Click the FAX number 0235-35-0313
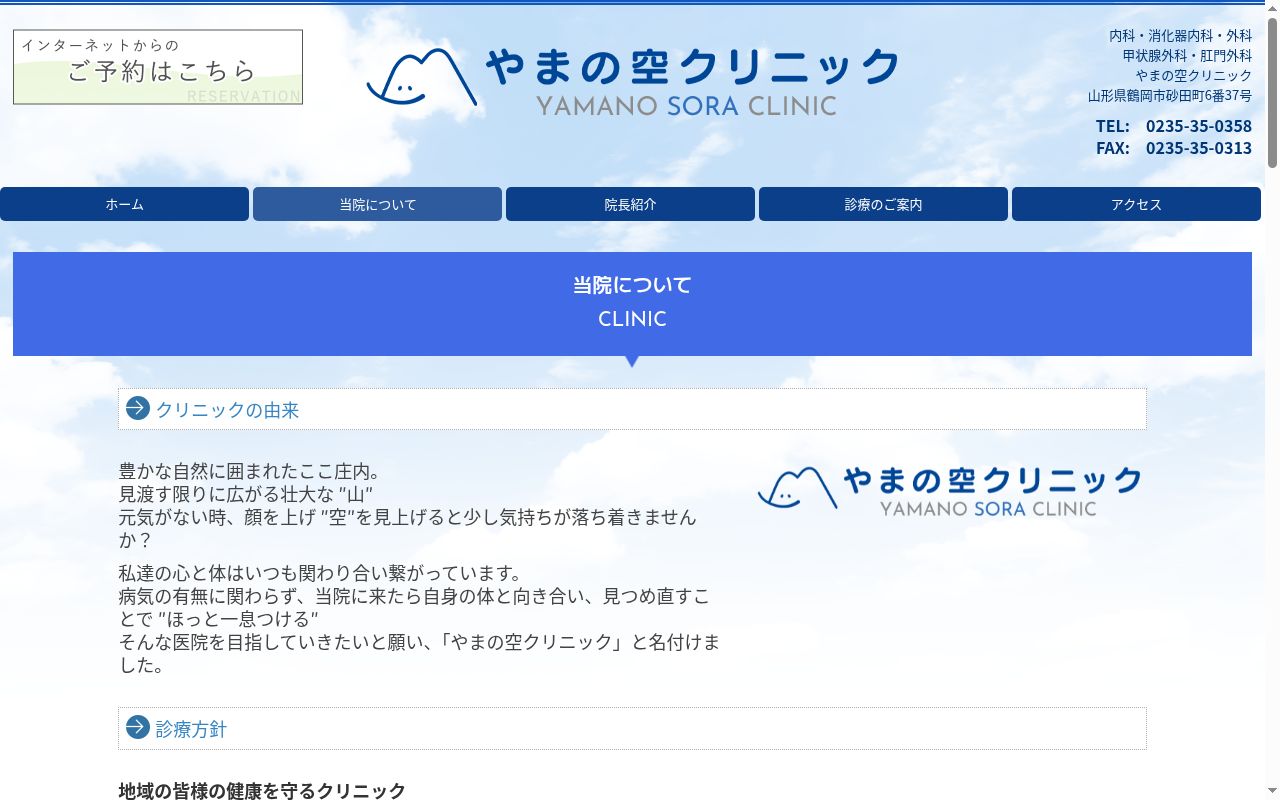Image resolution: width=1280 pixels, height=800 pixels. coord(1198,148)
